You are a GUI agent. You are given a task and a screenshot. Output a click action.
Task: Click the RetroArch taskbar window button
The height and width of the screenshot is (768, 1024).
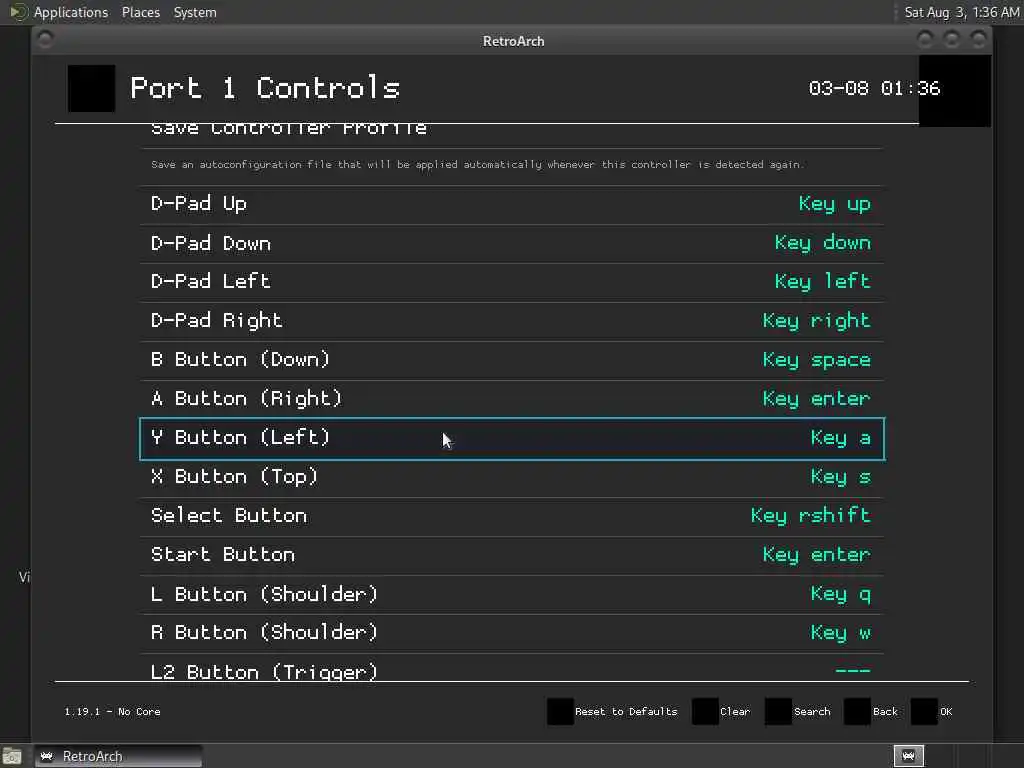click(x=118, y=756)
